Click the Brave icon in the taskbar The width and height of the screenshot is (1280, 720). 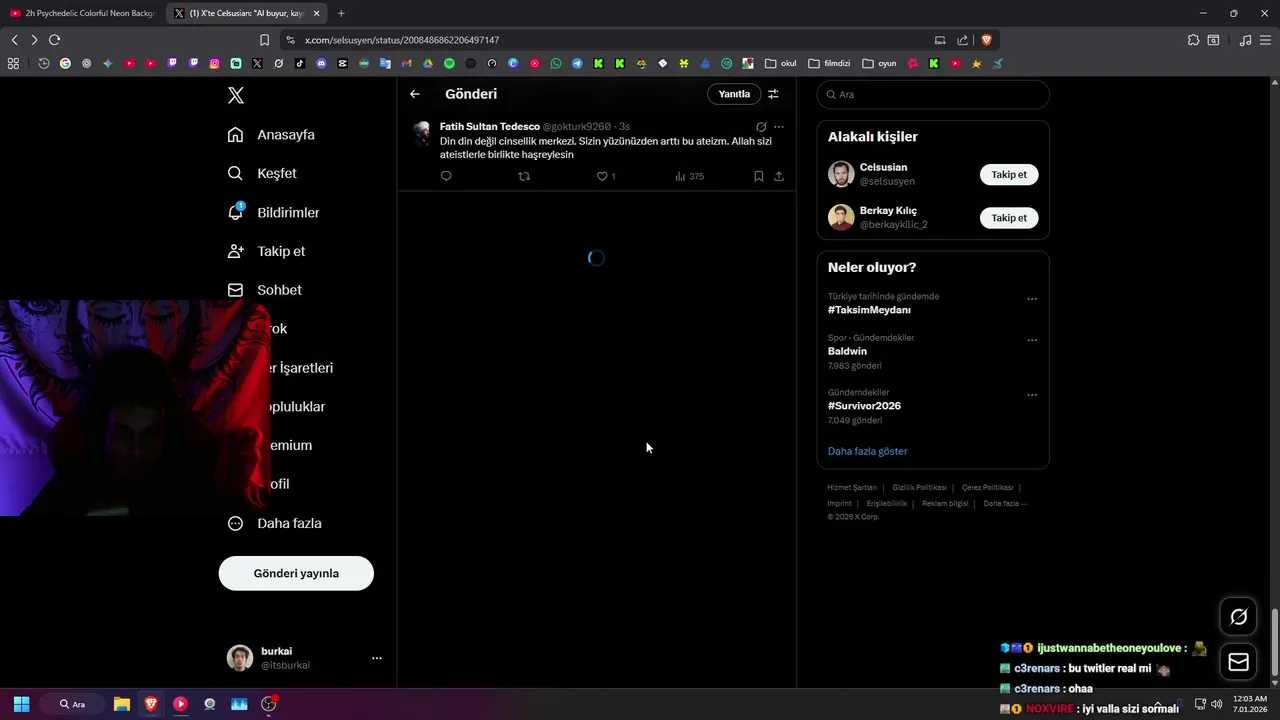pyautogui.click(x=151, y=704)
